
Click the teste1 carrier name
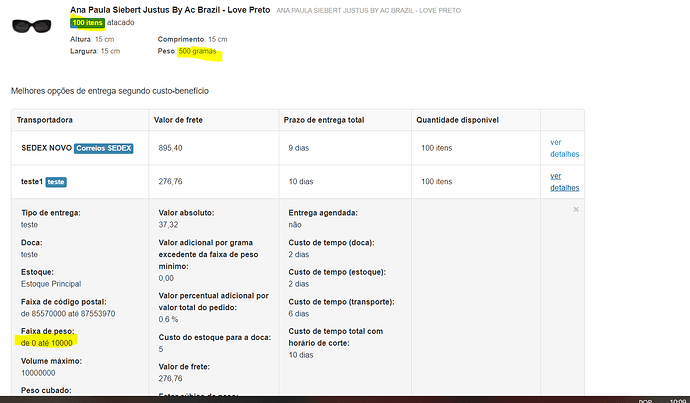pos(32,181)
